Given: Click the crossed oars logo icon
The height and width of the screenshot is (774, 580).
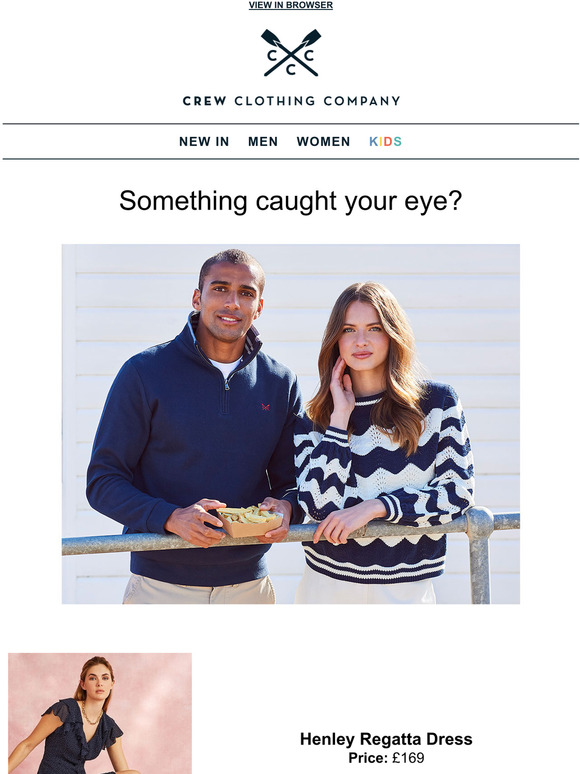Looking at the screenshot, I should (291, 53).
